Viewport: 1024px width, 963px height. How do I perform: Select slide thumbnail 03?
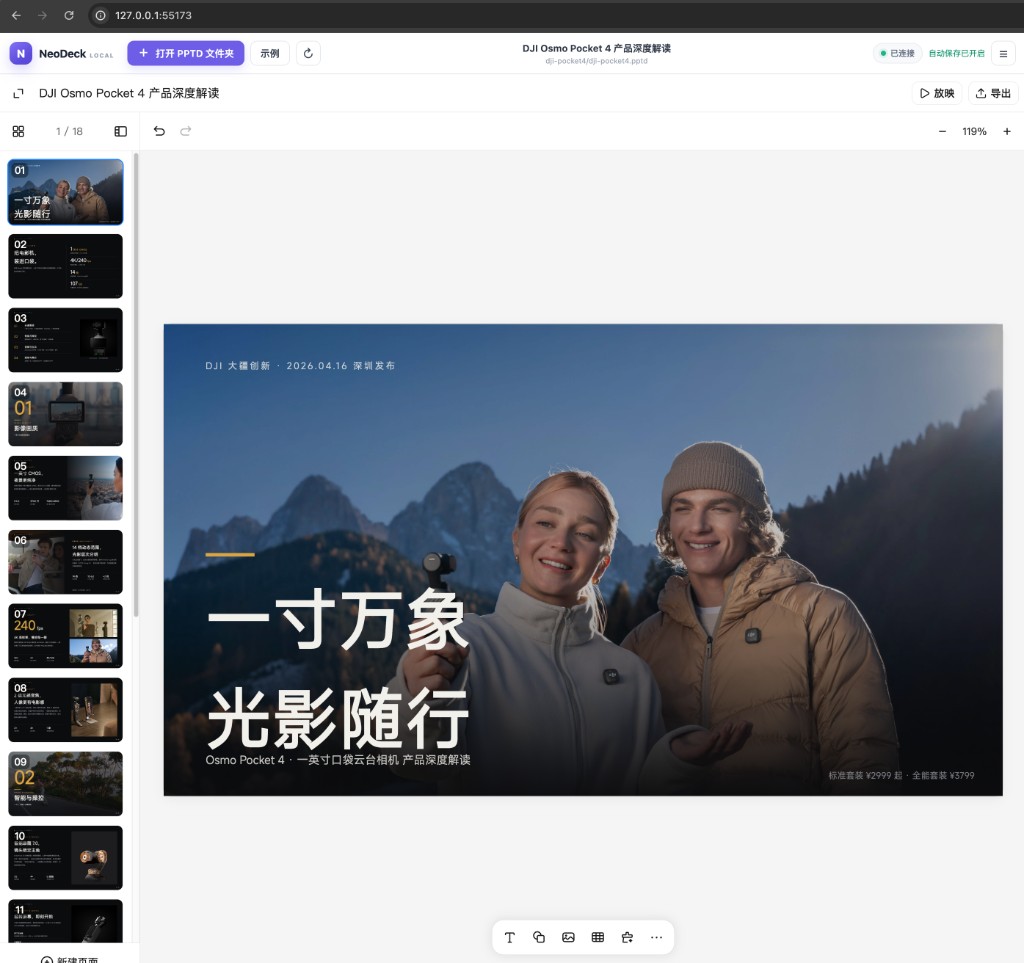click(65, 340)
